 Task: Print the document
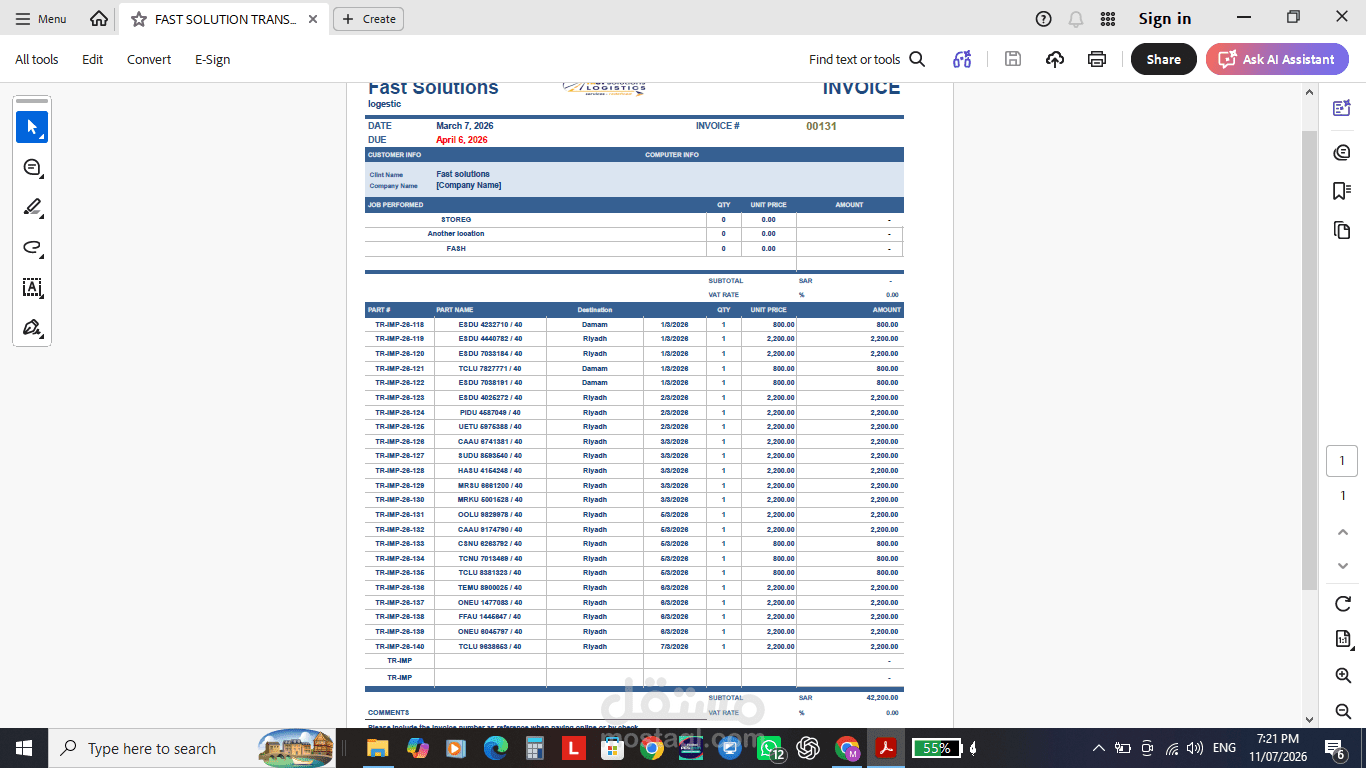click(x=1097, y=59)
